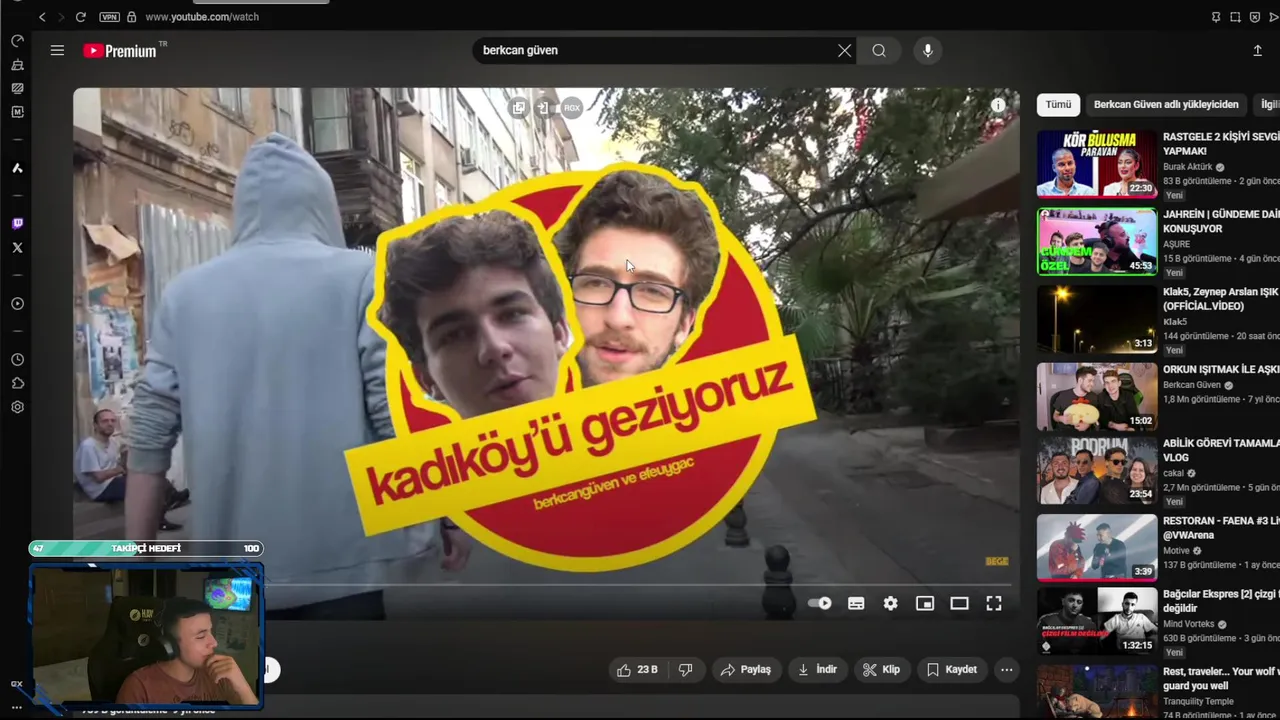
Task: Click Mind Vorteks channel name
Action: (x=1190, y=624)
